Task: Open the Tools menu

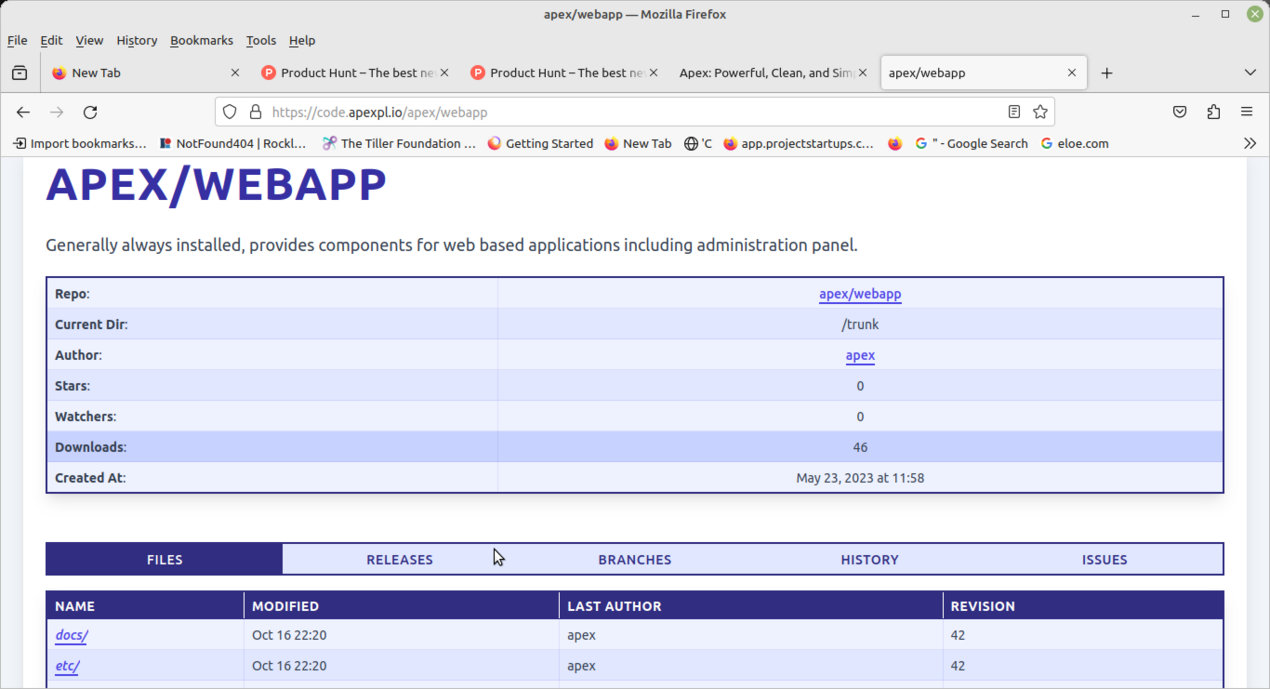Action: pos(261,40)
